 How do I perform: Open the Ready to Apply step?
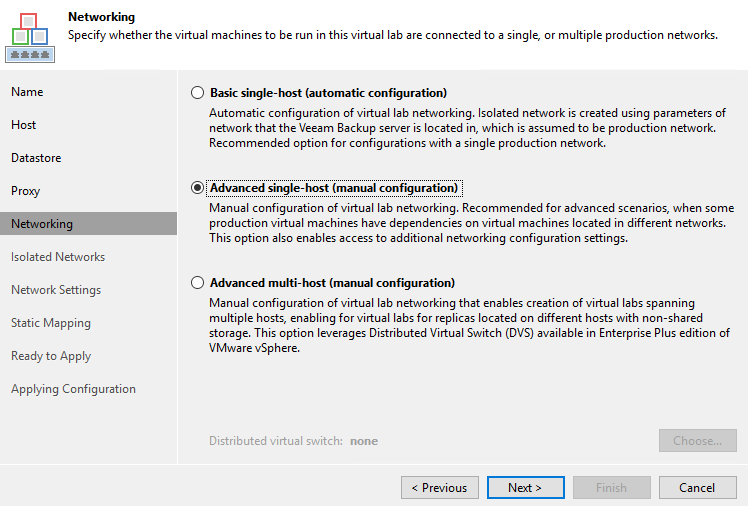51,356
